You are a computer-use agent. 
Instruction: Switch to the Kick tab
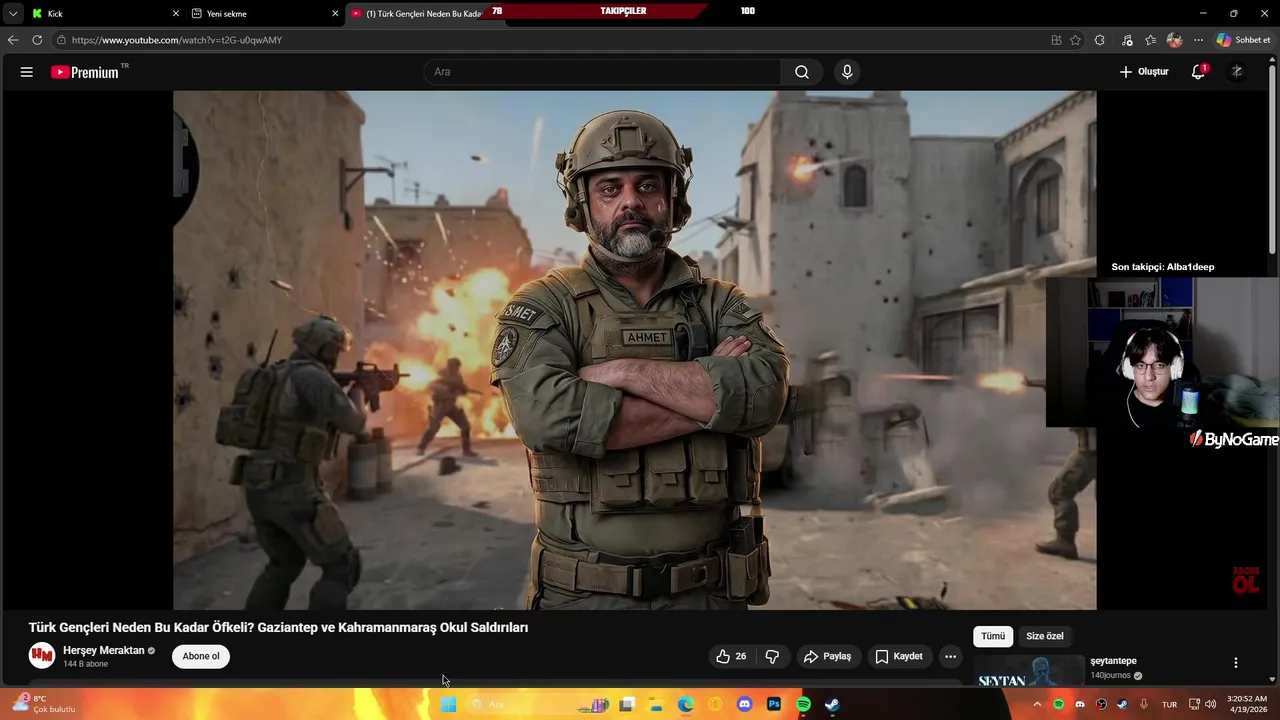coord(105,13)
